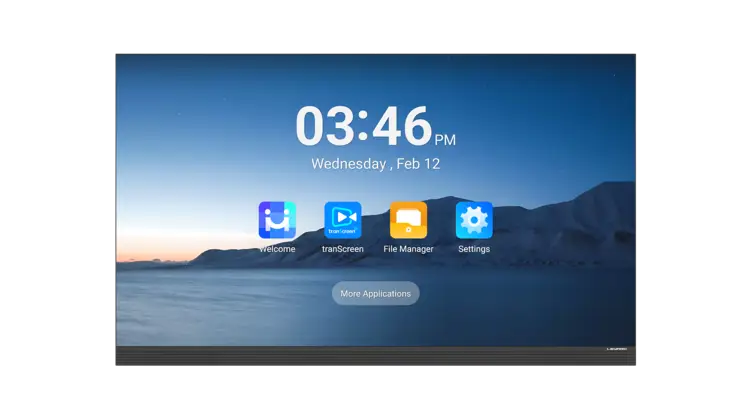Click the minute digits "46" on the clock
The width and height of the screenshot is (746, 418).
400,127
